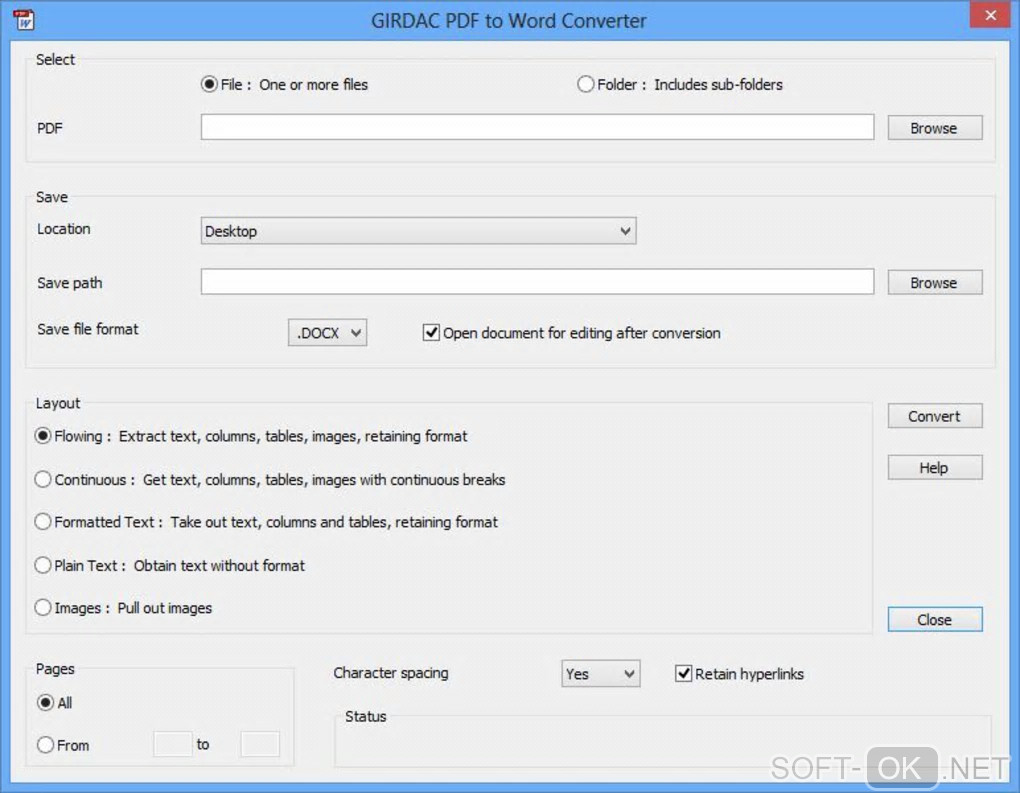Click the GIRDAC app icon in title bar
Screen dimensions: 1020x793
[x=24, y=20]
